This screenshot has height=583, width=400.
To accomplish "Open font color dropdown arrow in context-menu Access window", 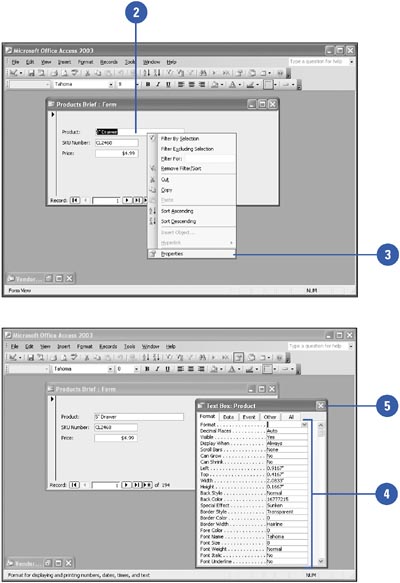I will (239, 85).
